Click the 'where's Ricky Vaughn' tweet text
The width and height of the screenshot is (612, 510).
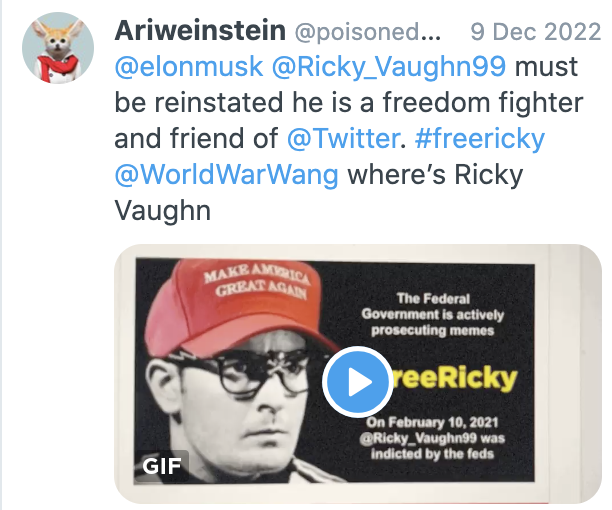pos(318,192)
